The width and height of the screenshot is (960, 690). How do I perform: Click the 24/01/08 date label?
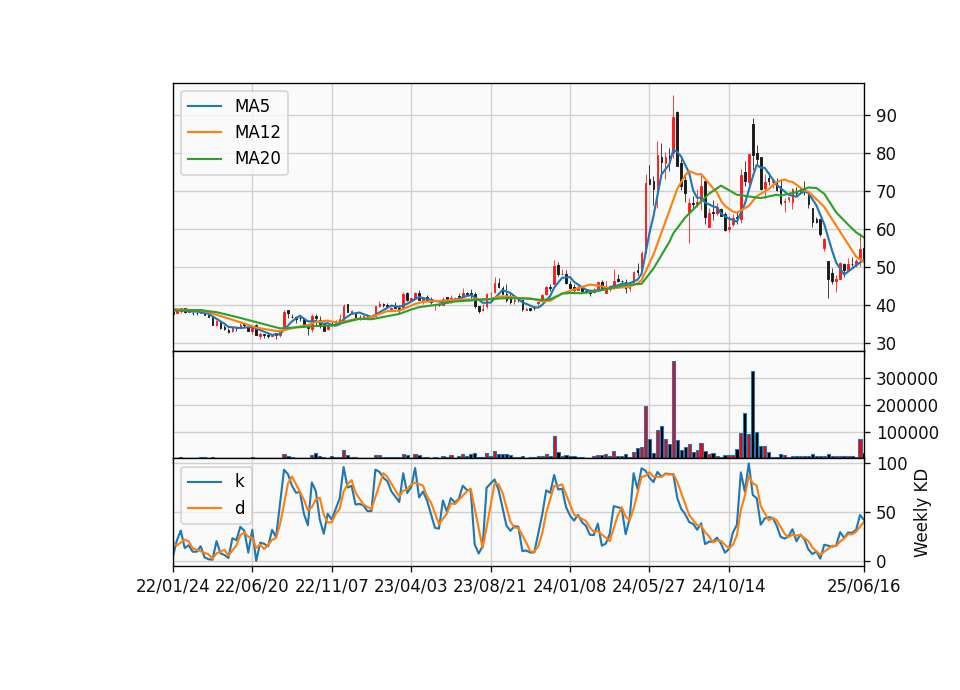(x=570, y=586)
